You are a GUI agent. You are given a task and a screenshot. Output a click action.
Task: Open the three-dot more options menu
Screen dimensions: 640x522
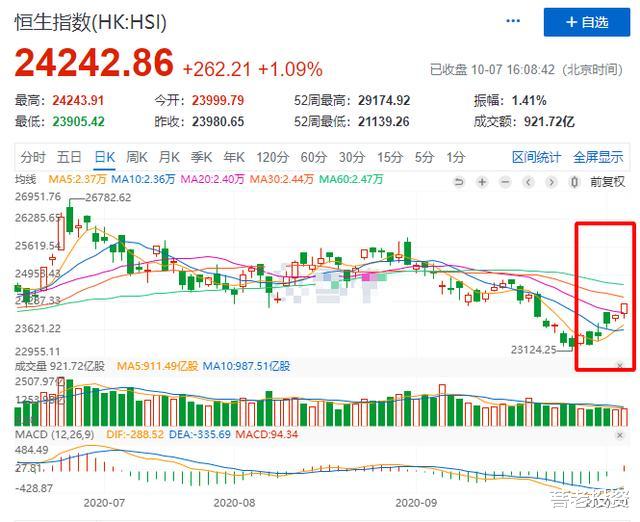tap(513, 21)
